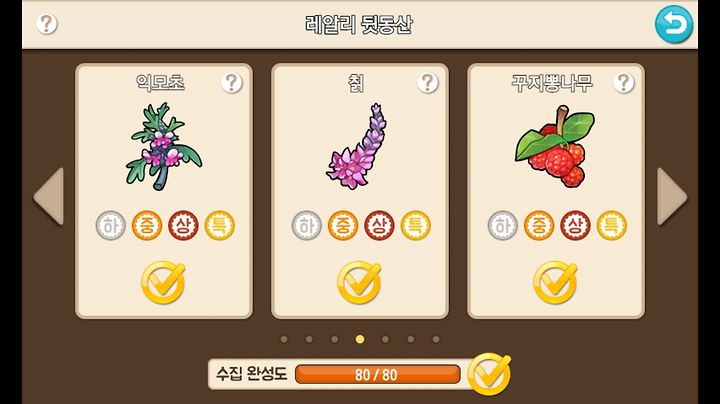Select the 중 grade badge for 칡
This screenshot has height=404, width=720.
[x=343, y=225]
